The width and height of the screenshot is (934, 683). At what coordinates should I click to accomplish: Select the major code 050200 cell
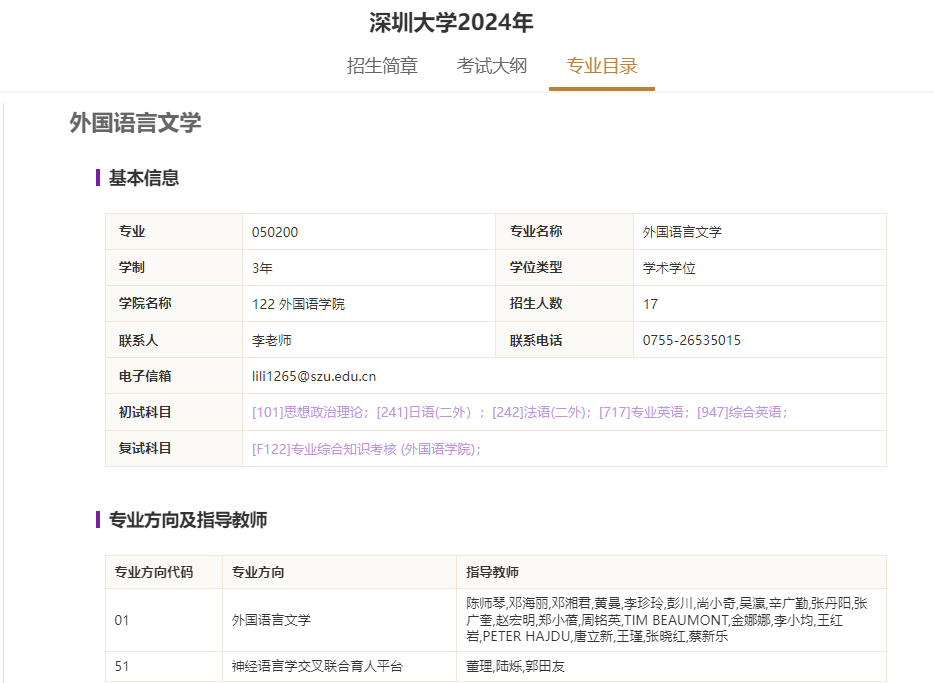coord(369,232)
